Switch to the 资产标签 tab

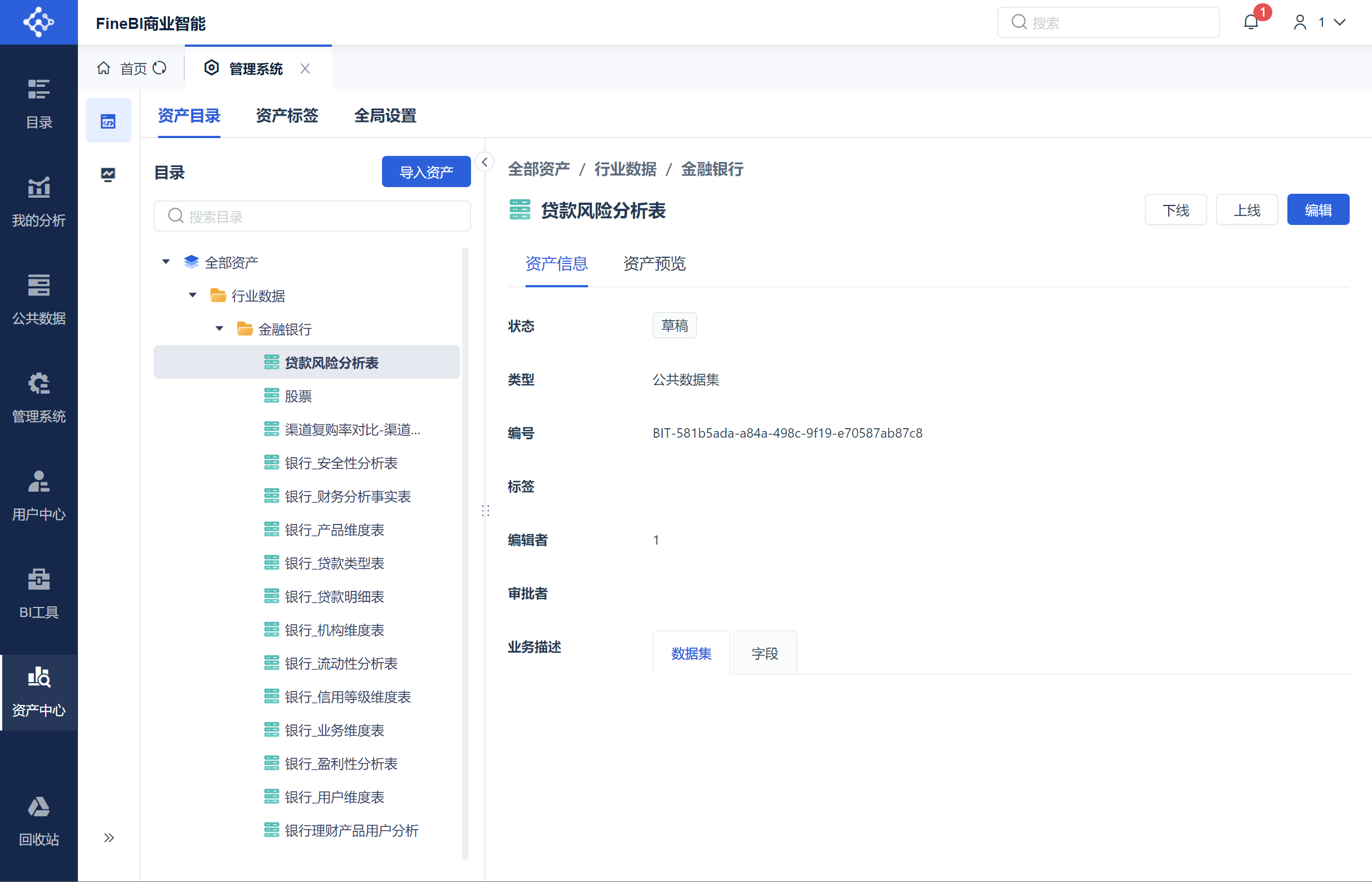coord(286,116)
